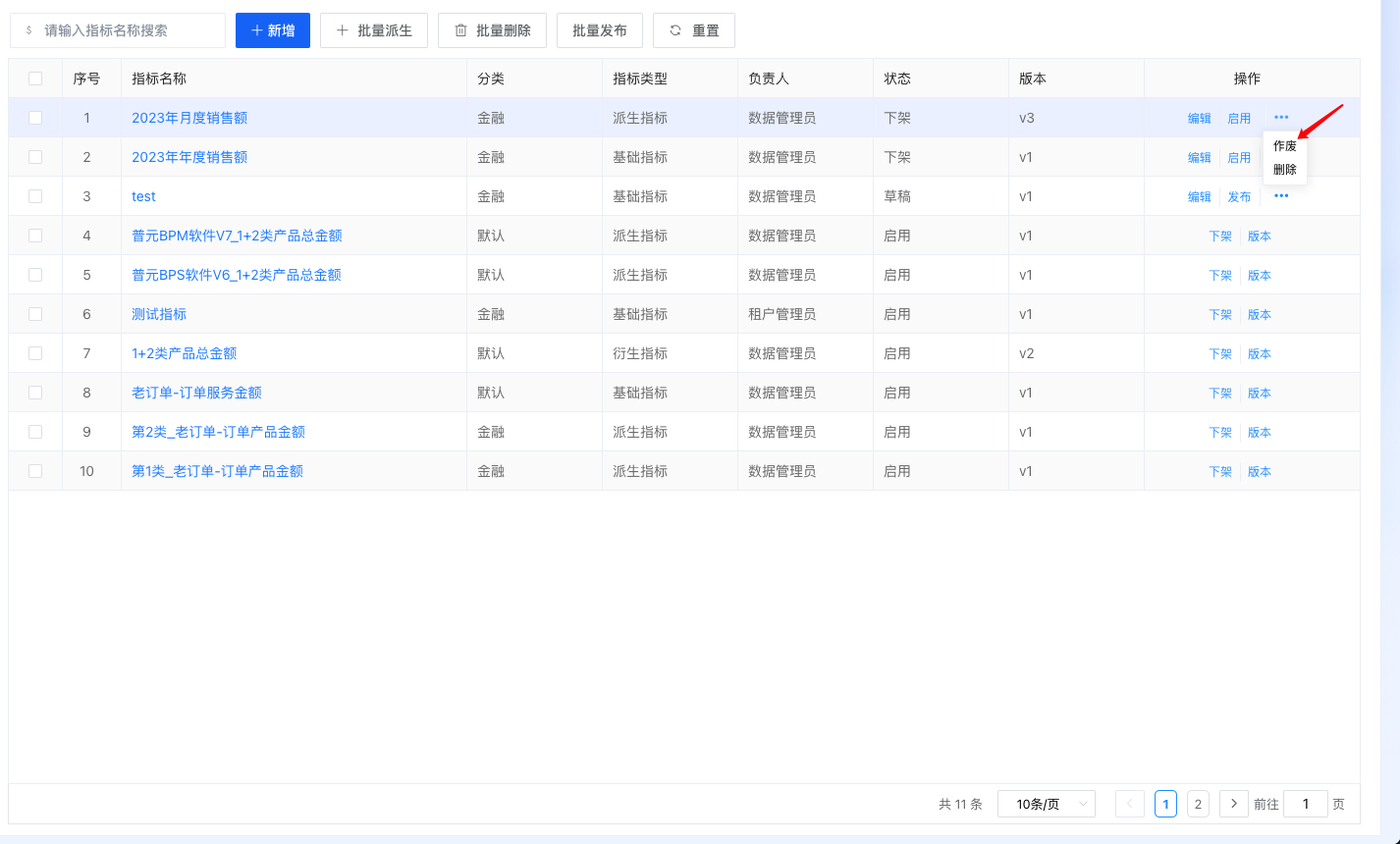Check the box for 2023年年度销售额 row

point(35,157)
